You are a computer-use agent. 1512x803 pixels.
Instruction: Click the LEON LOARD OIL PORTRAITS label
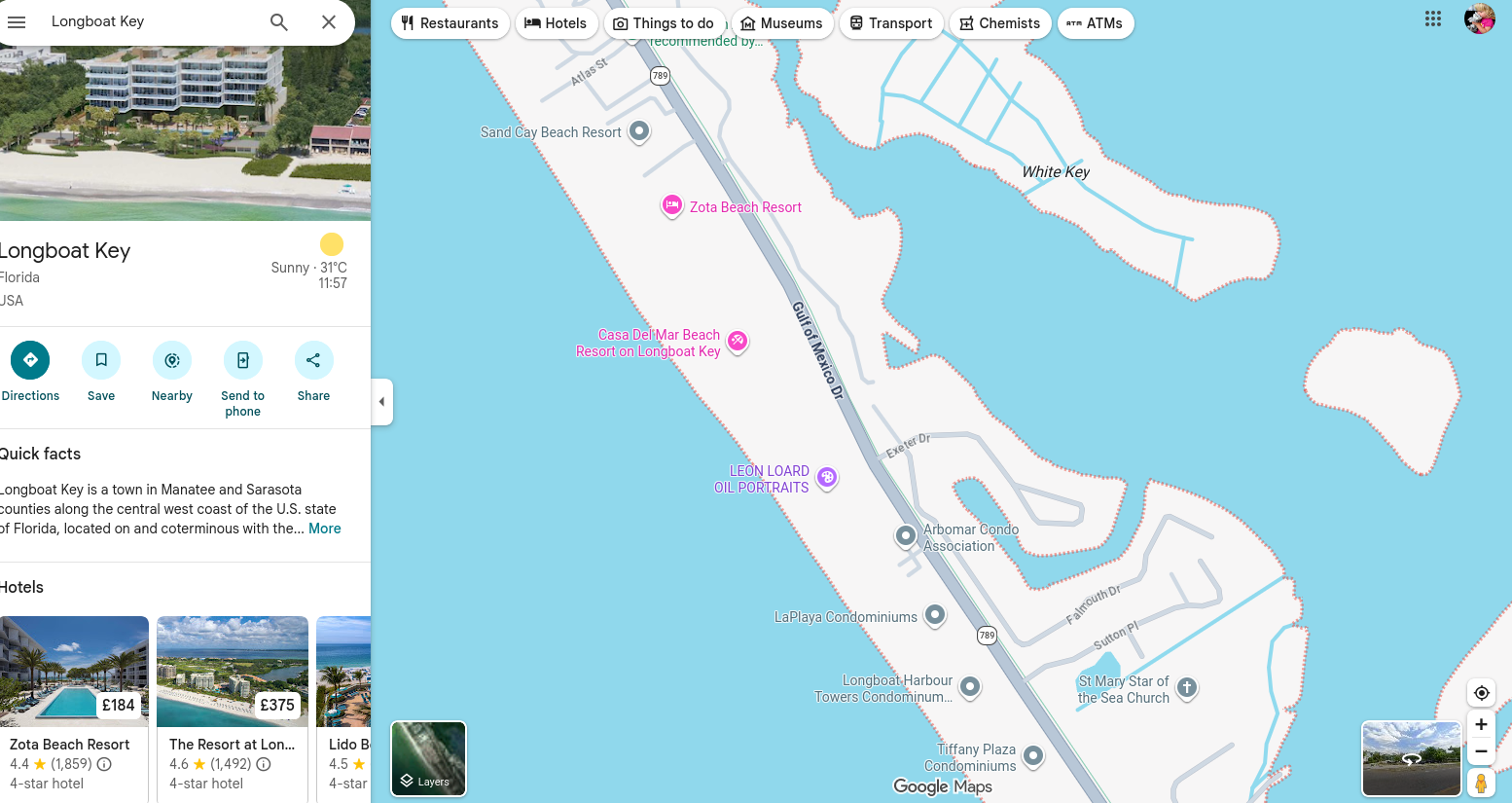[762, 479]
